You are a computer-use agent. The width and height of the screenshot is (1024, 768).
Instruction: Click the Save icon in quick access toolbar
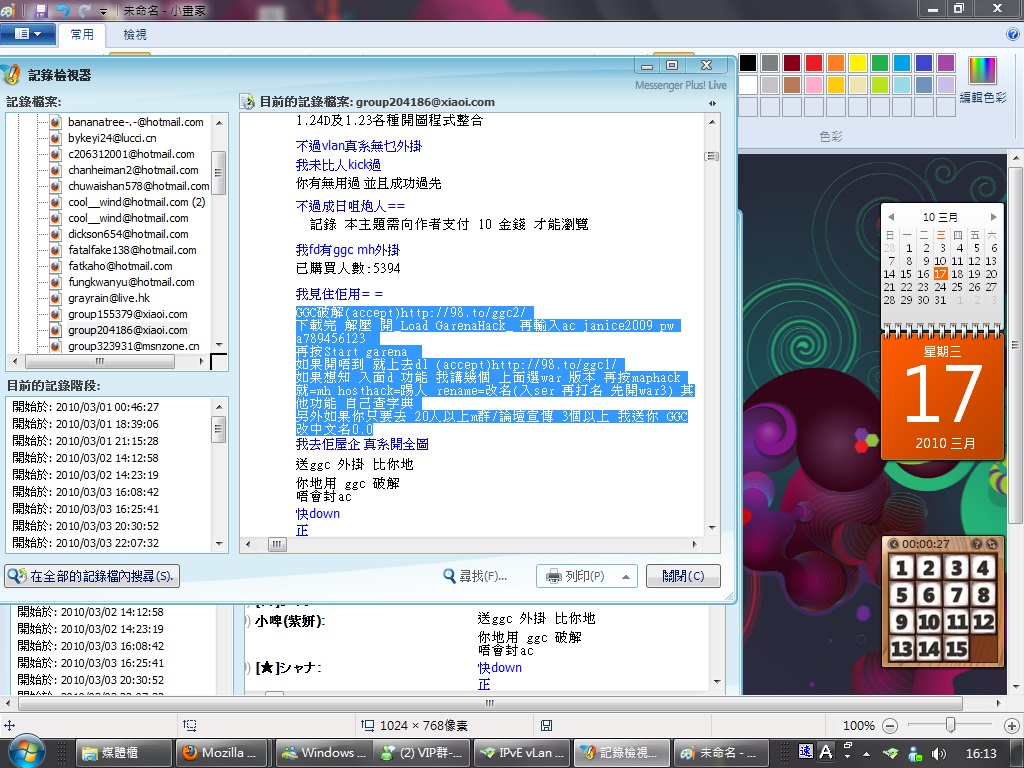tap(41, 10)
